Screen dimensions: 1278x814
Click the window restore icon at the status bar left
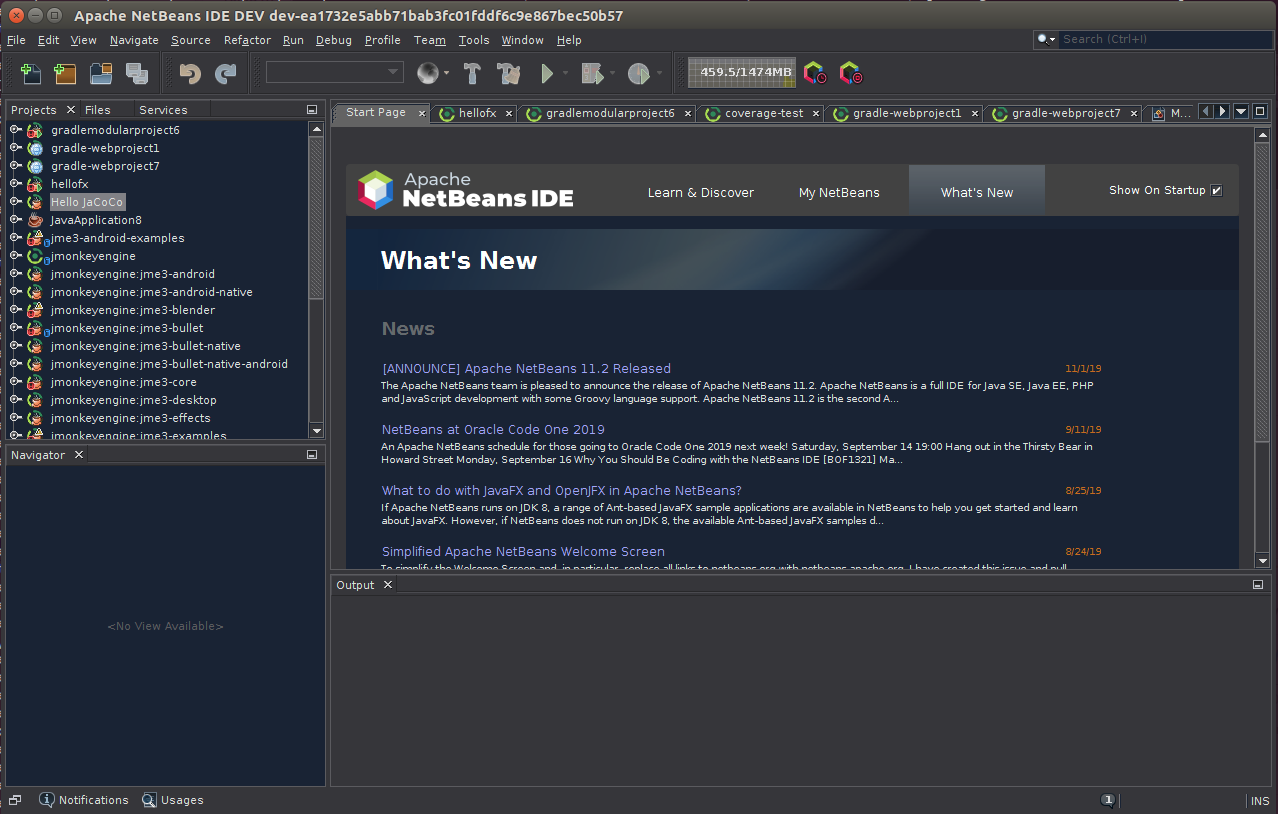coord(15,800)
